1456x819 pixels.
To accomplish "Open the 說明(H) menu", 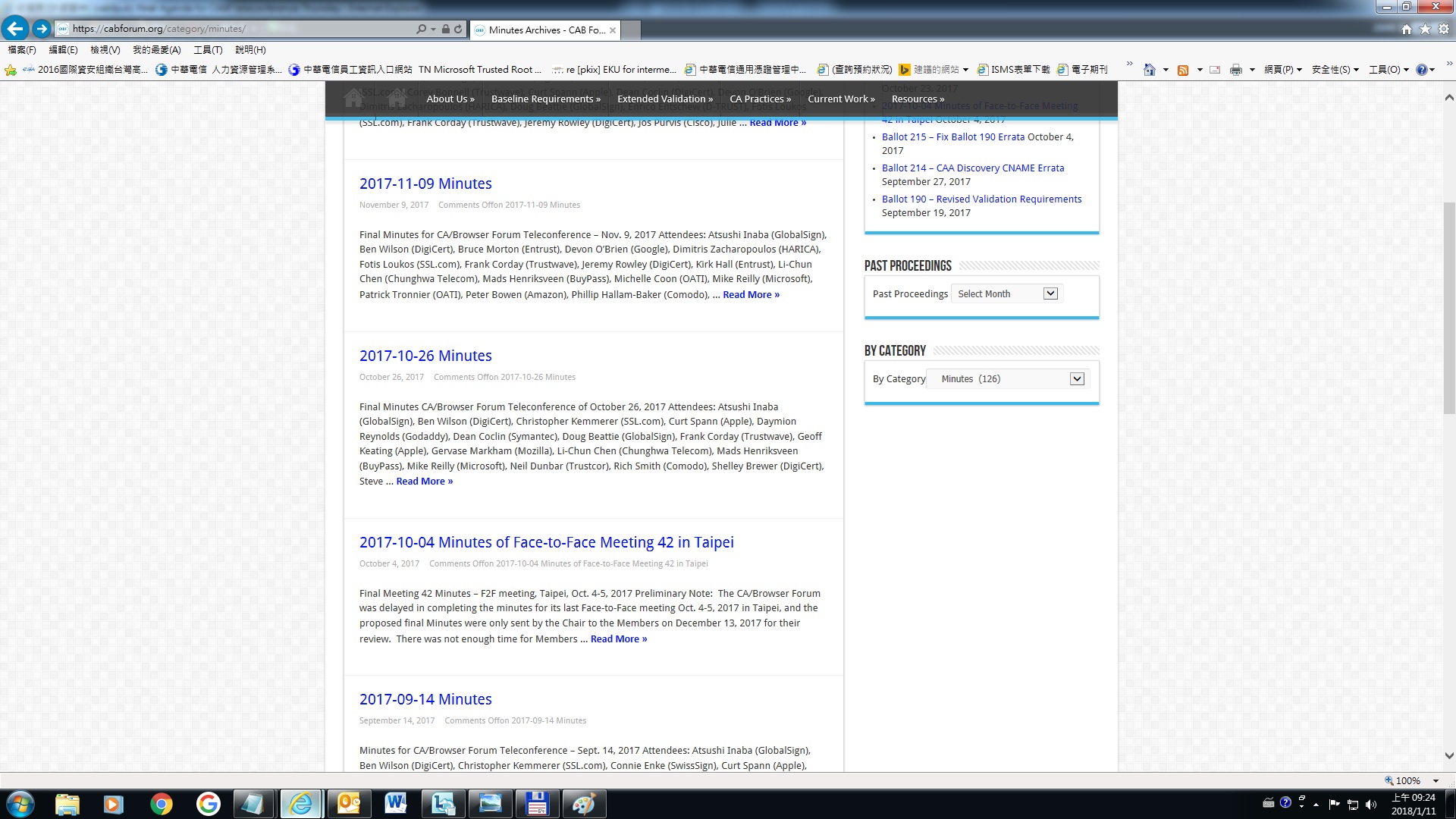I will tap(250, 49).
